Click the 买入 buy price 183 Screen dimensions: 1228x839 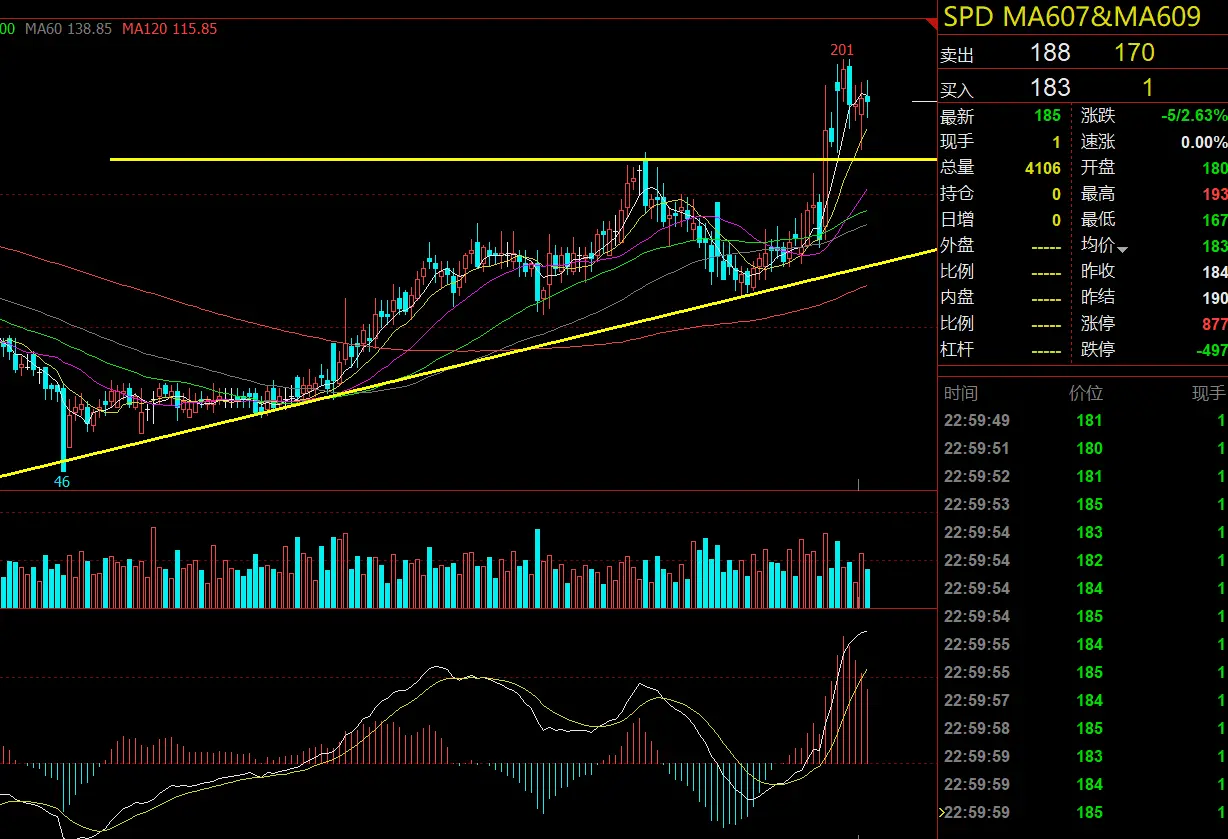[x=1050, y=88]
